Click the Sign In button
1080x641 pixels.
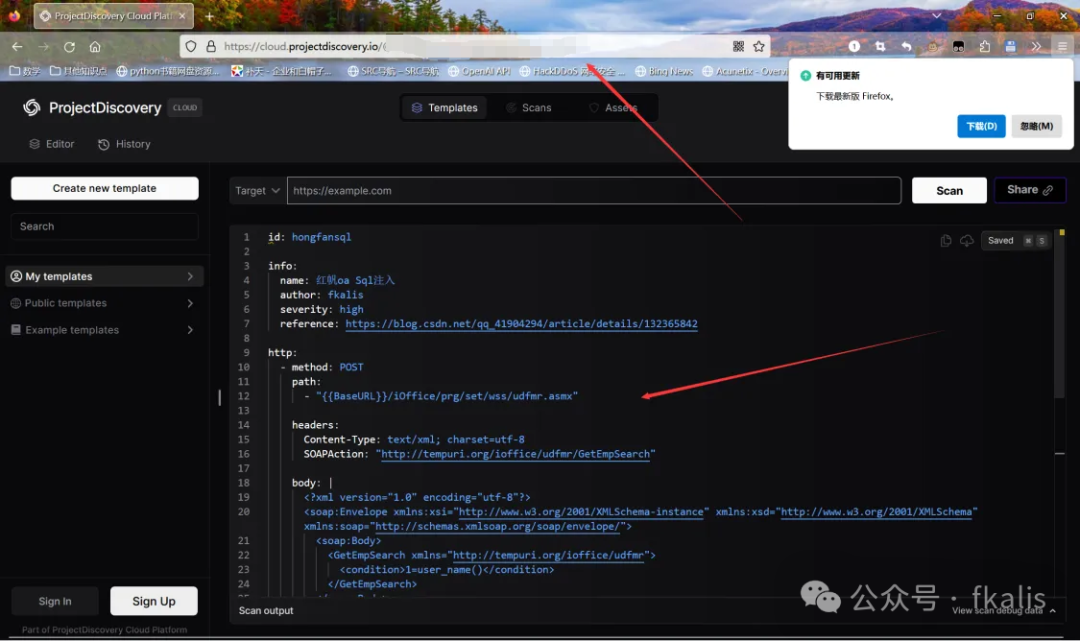(54, 601)
